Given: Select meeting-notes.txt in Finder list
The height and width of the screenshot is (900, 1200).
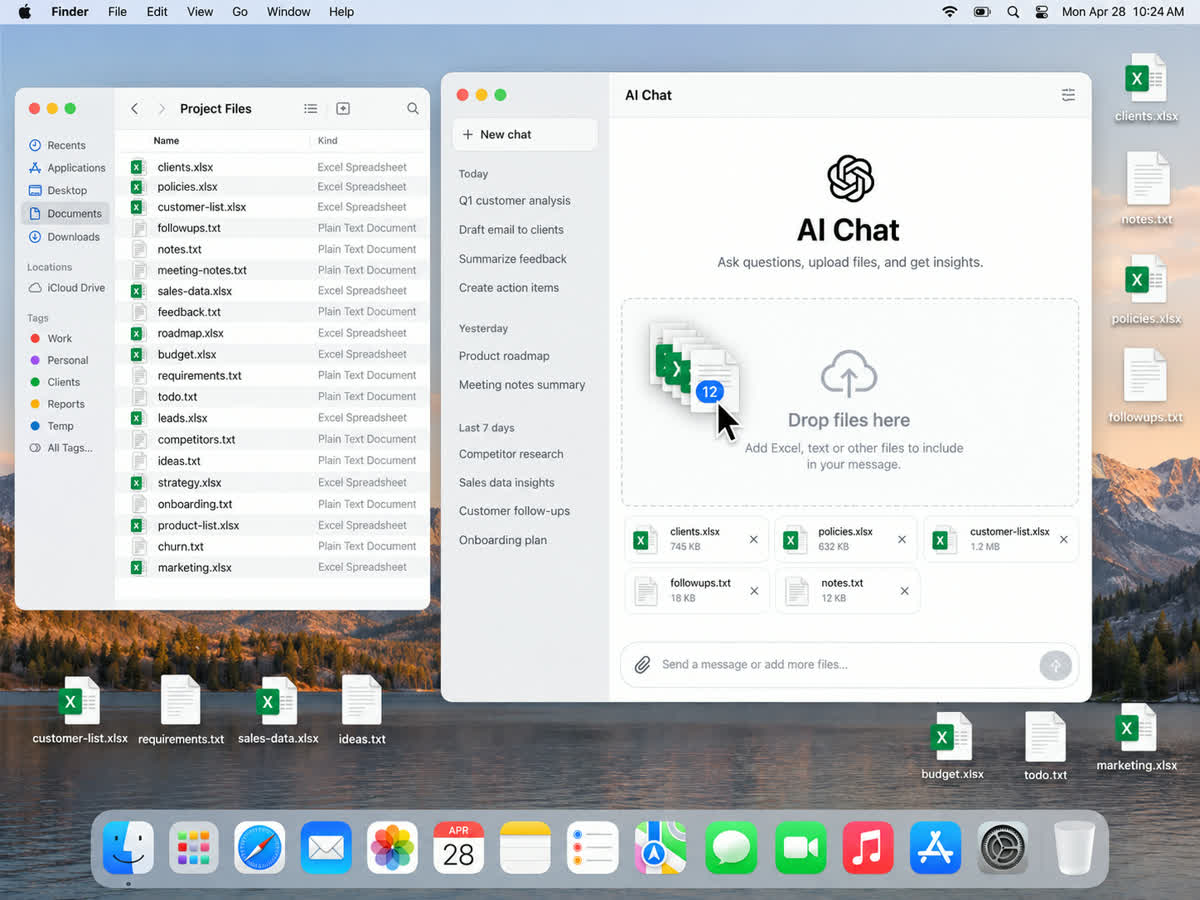Looking at the screenshot, I should click(x=273, y=270).
